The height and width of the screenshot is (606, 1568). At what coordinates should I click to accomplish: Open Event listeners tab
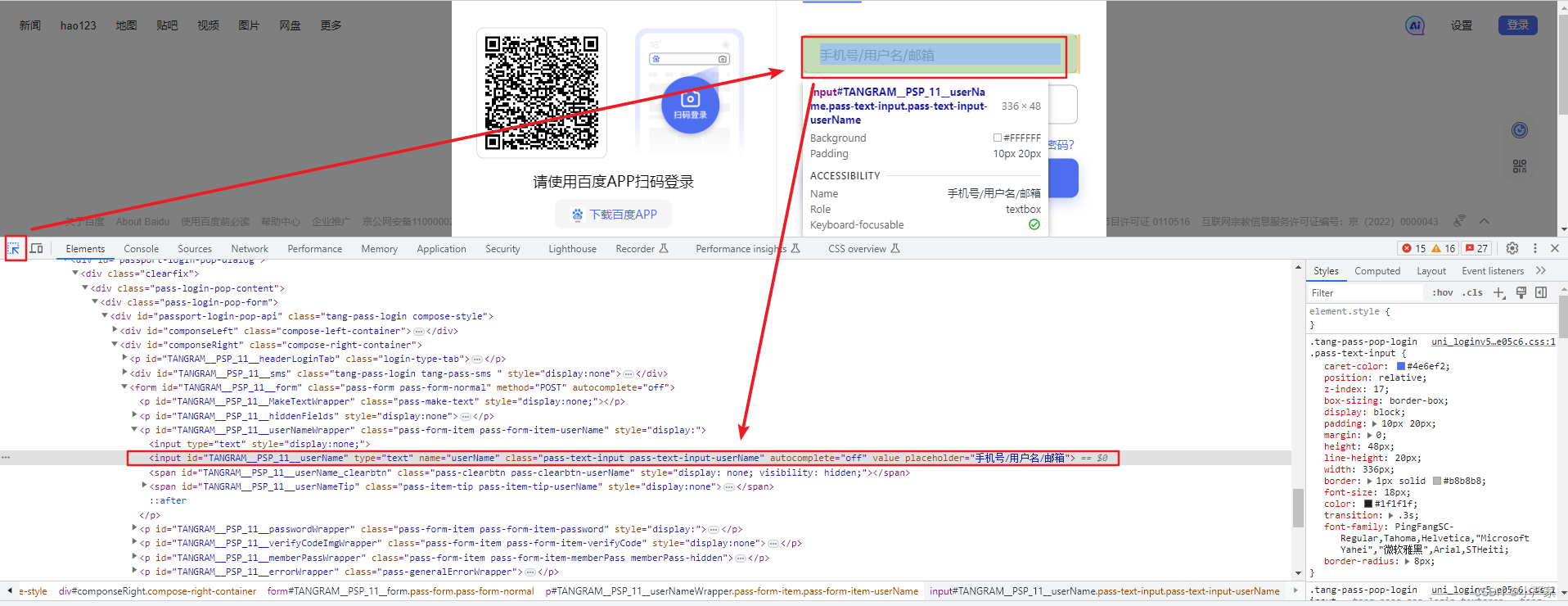coord(1493,271)
